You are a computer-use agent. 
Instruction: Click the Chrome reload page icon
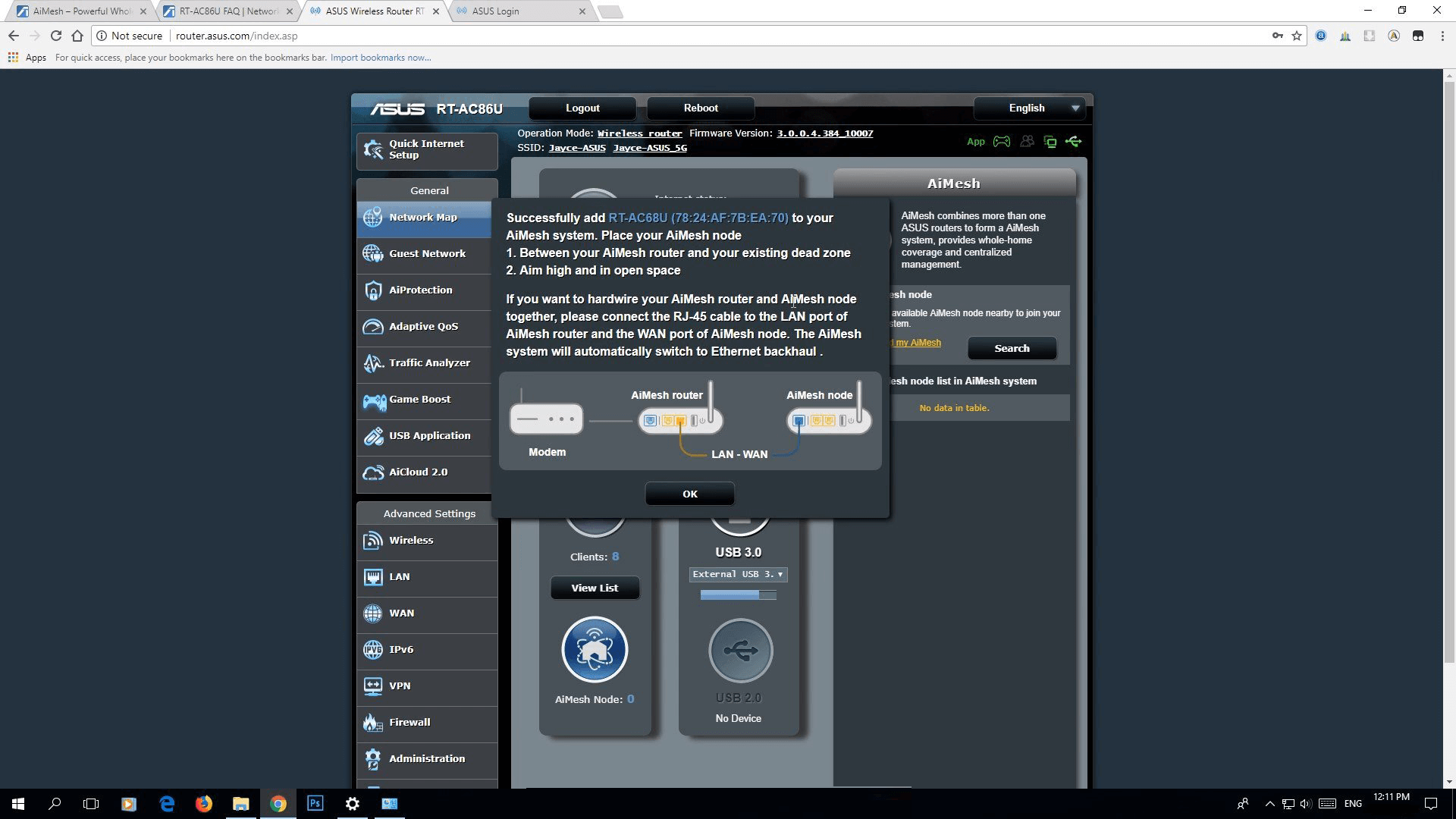[55, 36]
